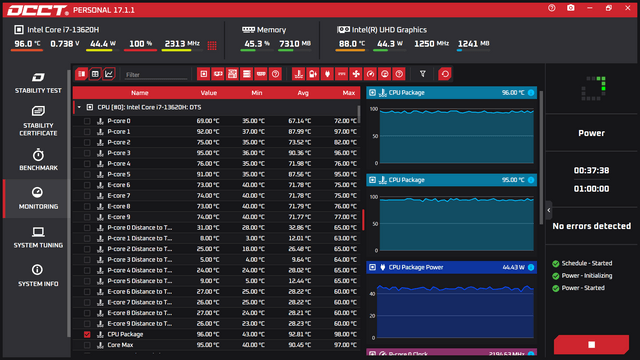Check the P-core 1 checkbox
Viewport: 640px width, 360px height.
pyautogui.click(x=87, y=131)
